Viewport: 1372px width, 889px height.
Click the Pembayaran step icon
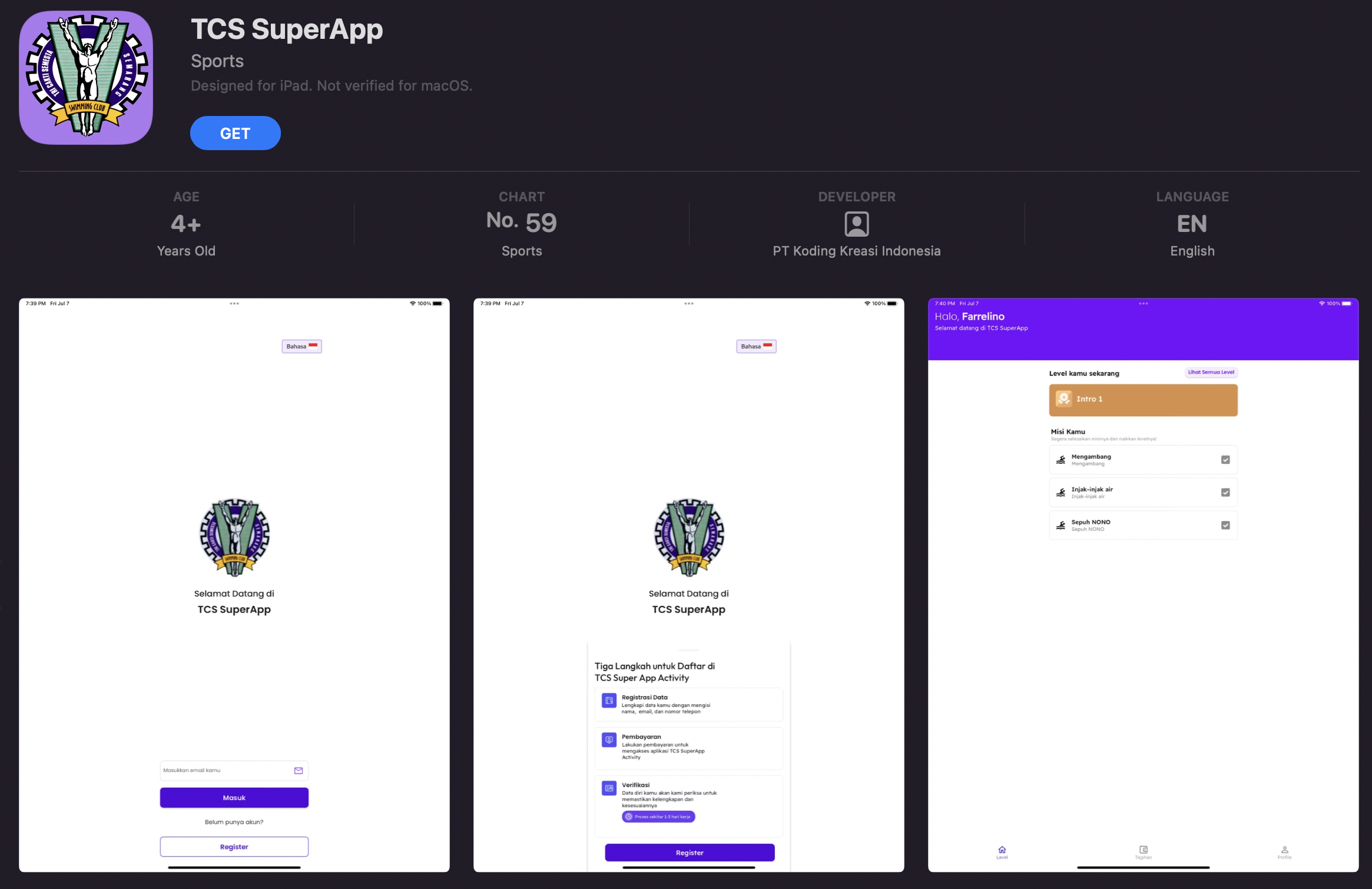pyautogui.click(x=609, y=740)
